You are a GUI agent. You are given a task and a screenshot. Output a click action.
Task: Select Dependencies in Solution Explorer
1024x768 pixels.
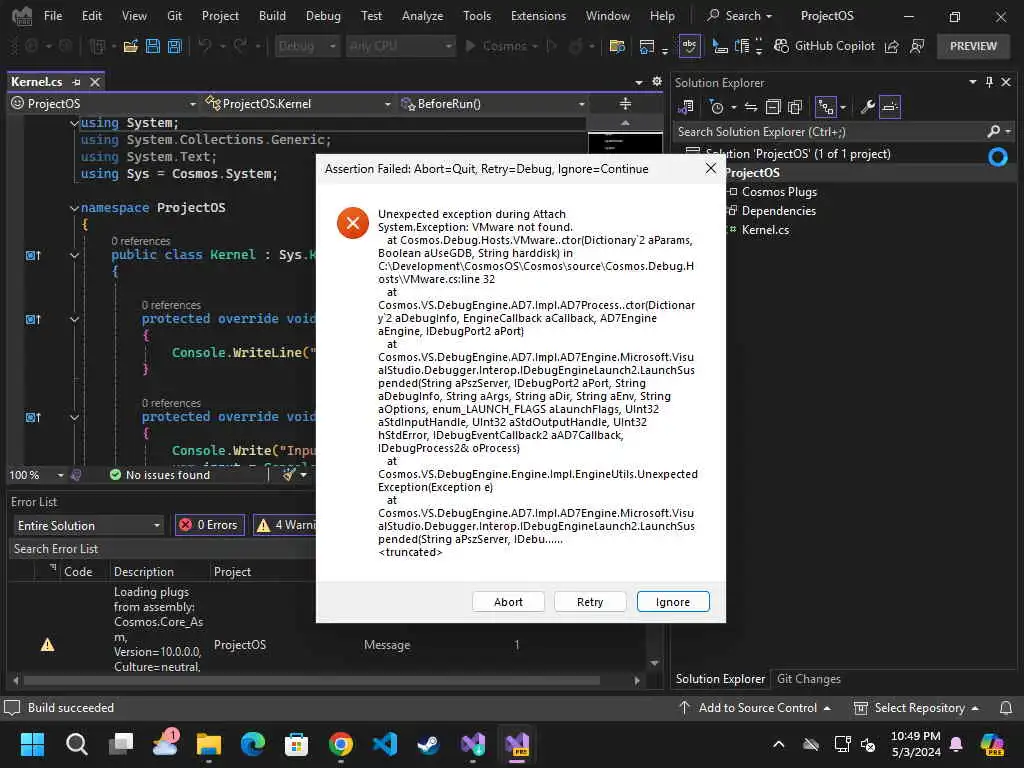point(778,210)
